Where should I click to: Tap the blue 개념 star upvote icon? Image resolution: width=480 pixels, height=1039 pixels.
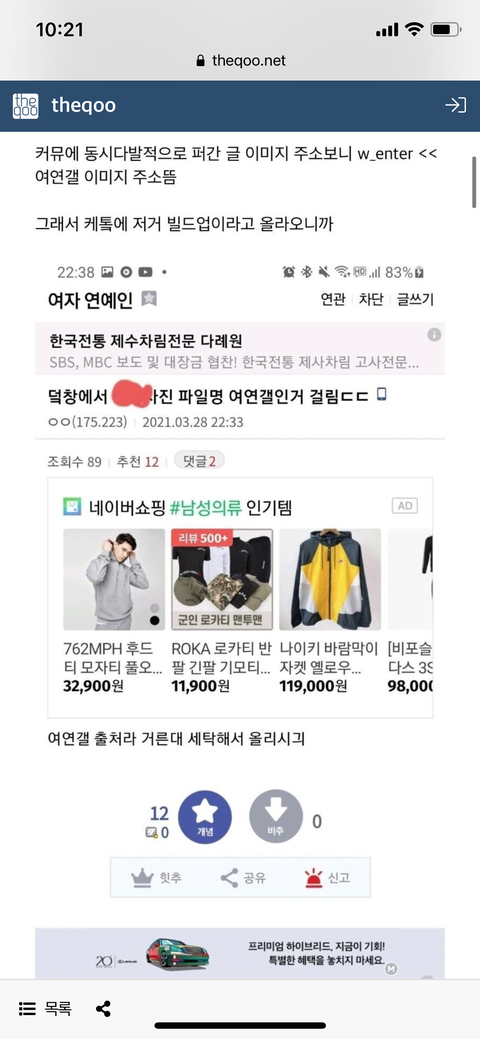pyautogui.click(x=205, y=818)
